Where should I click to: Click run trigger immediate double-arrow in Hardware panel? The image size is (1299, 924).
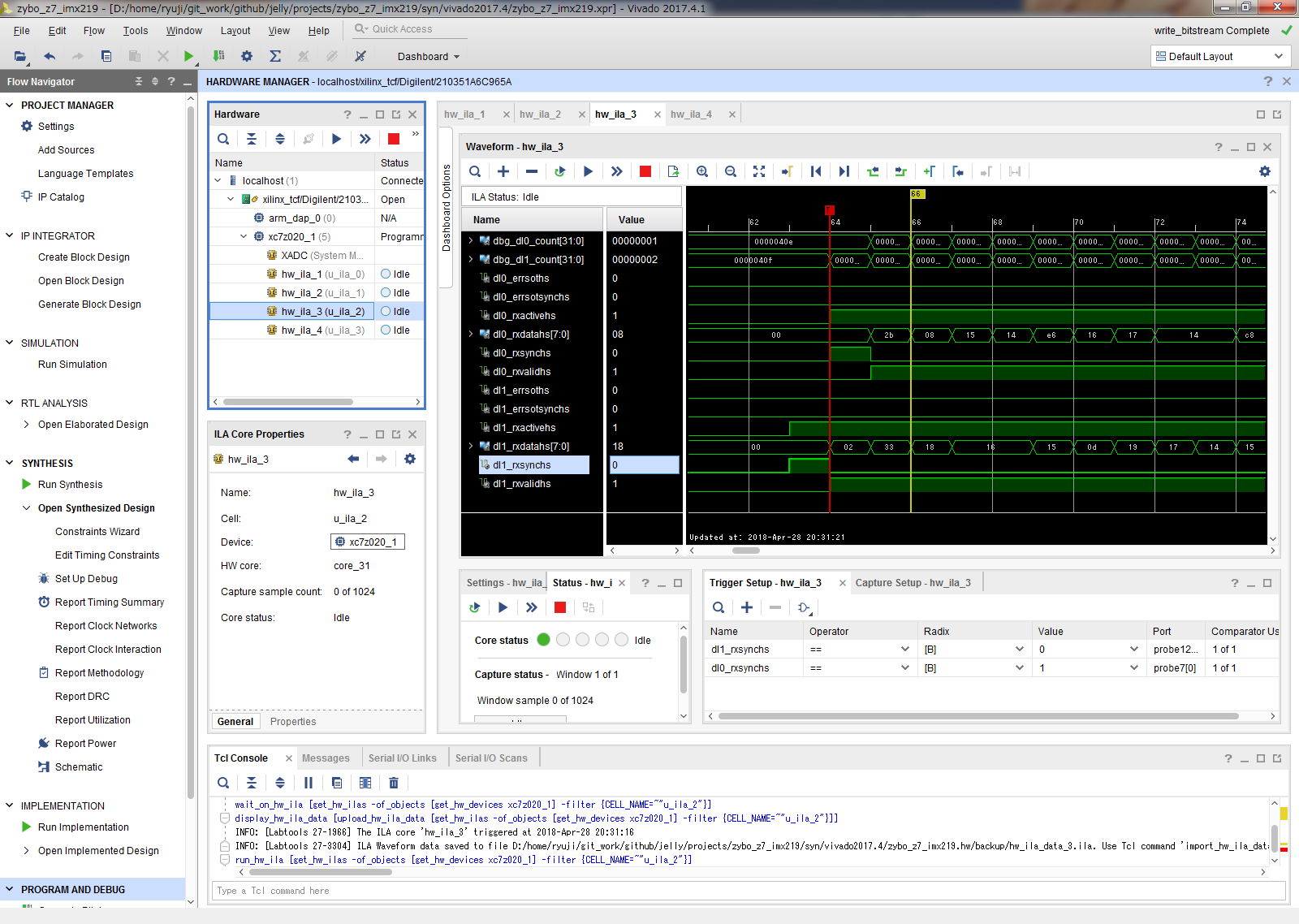pos(365,139)
